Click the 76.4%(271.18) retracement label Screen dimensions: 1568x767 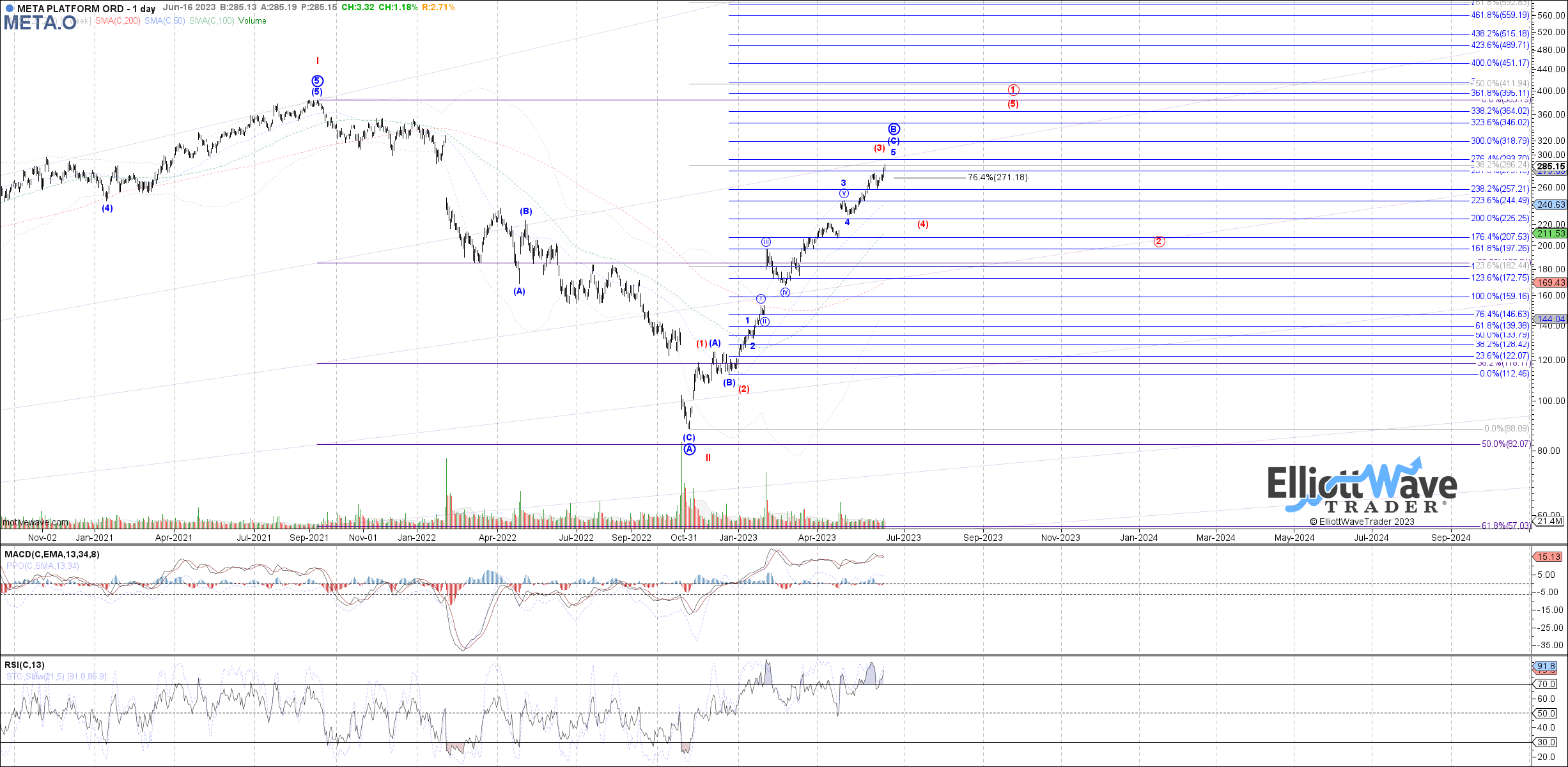(x=997, y=177)
